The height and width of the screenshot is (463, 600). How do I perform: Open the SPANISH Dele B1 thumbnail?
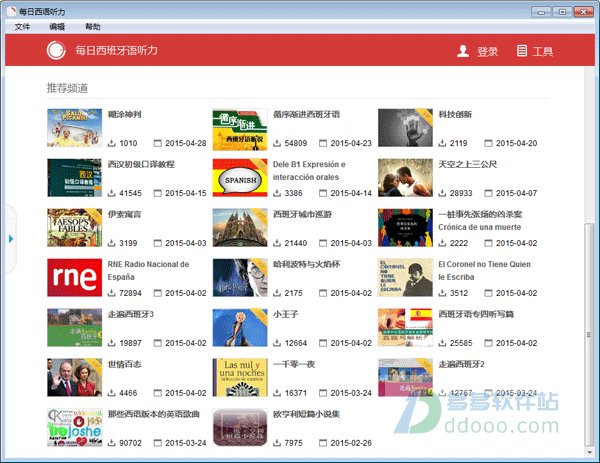click(x=240, y=178)
